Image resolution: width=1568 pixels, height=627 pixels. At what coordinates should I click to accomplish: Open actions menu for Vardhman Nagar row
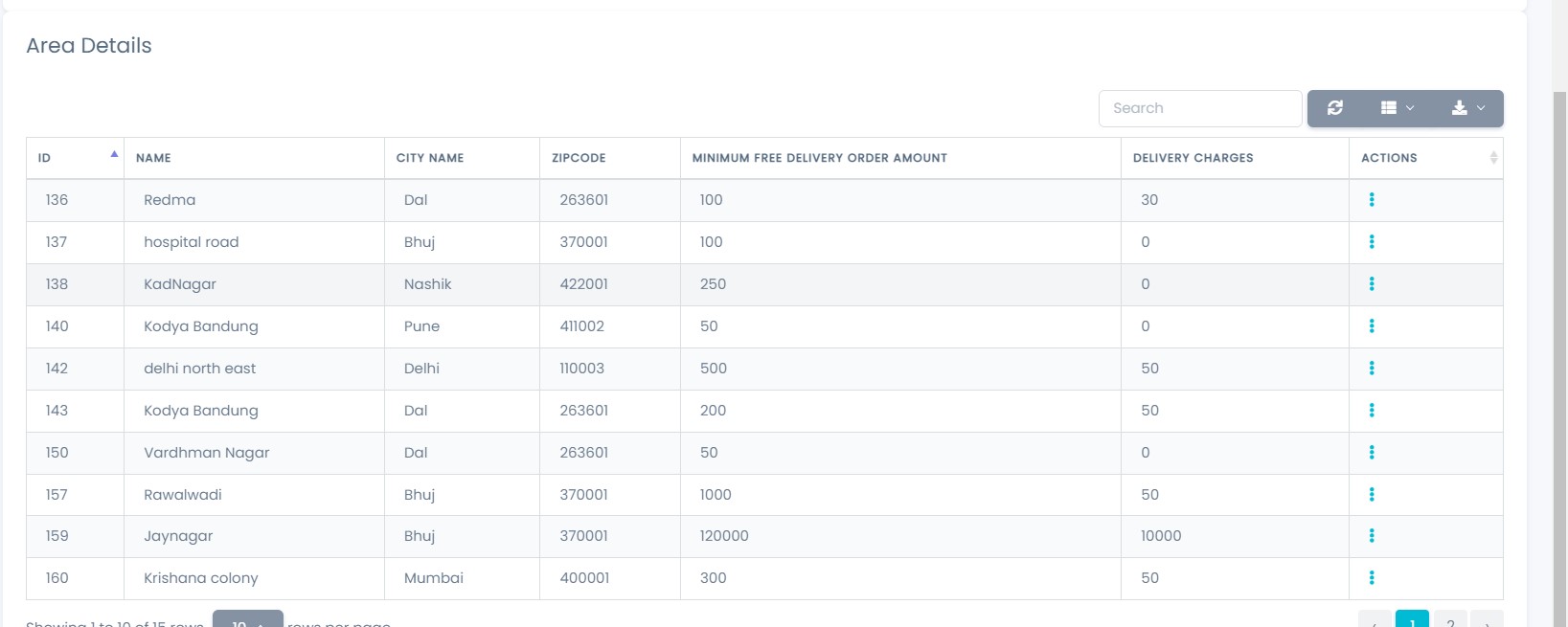pos(1372,453)
